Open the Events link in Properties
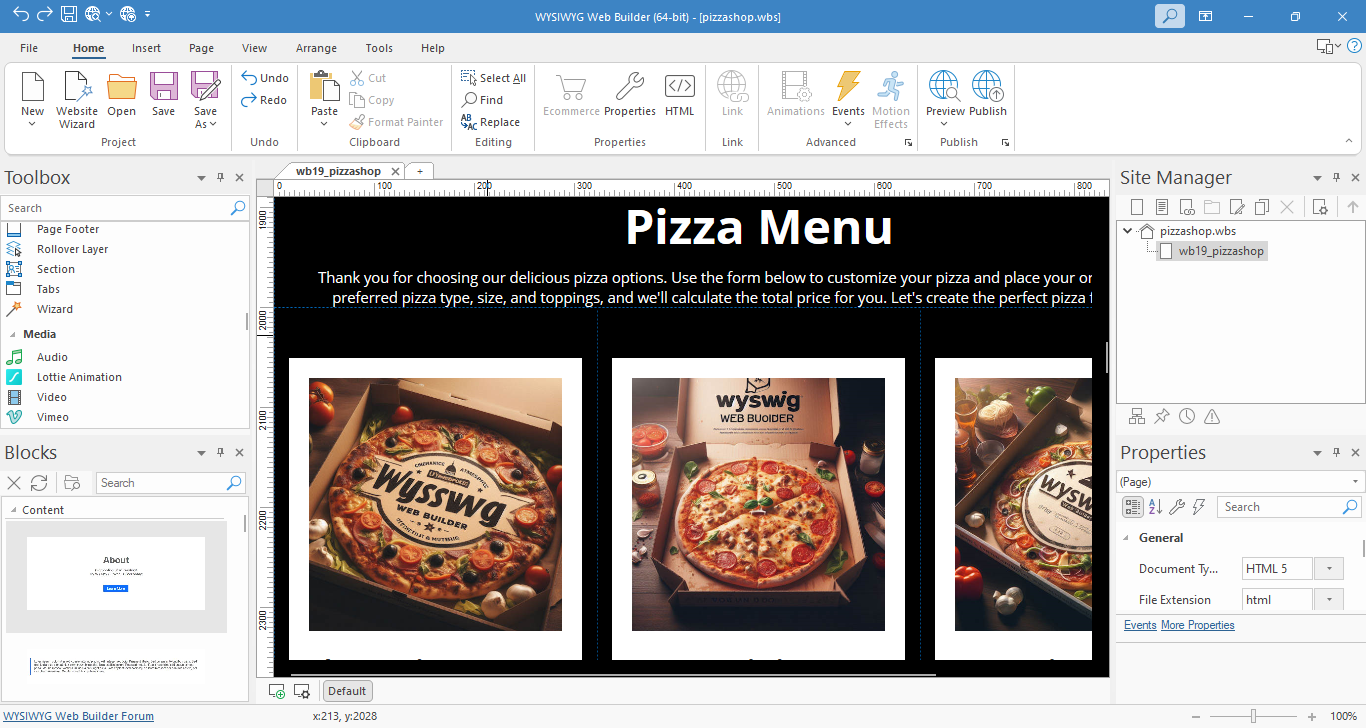 [1140, 625]
